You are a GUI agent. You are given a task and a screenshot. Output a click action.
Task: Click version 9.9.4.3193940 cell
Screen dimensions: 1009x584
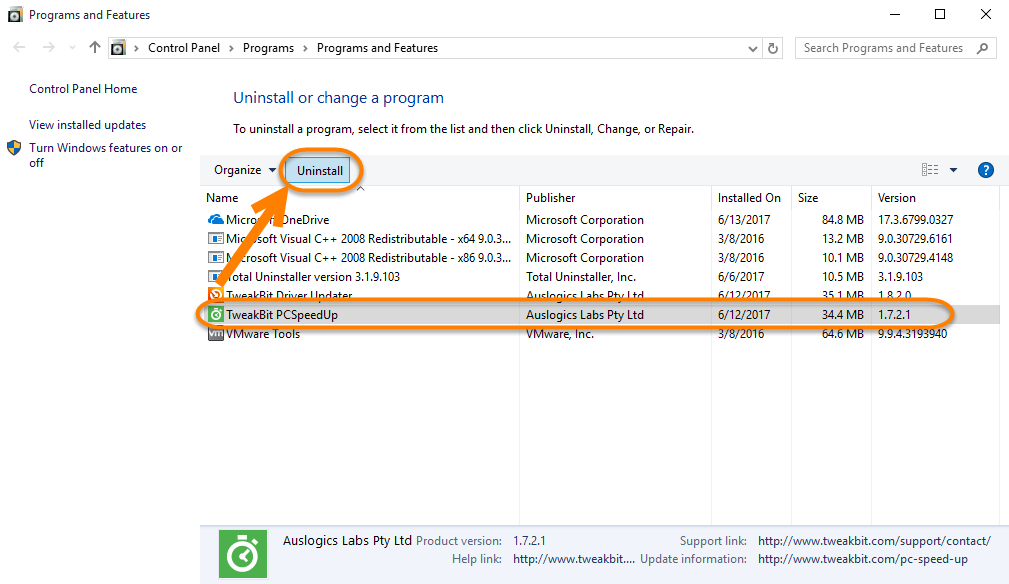tap(912, 334)
